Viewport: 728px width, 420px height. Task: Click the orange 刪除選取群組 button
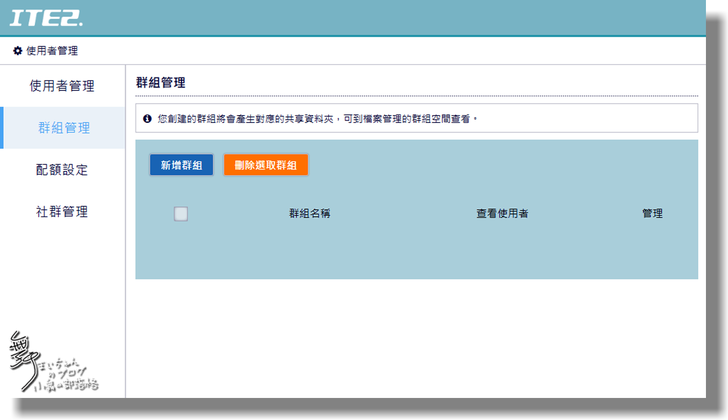point(265,165)
